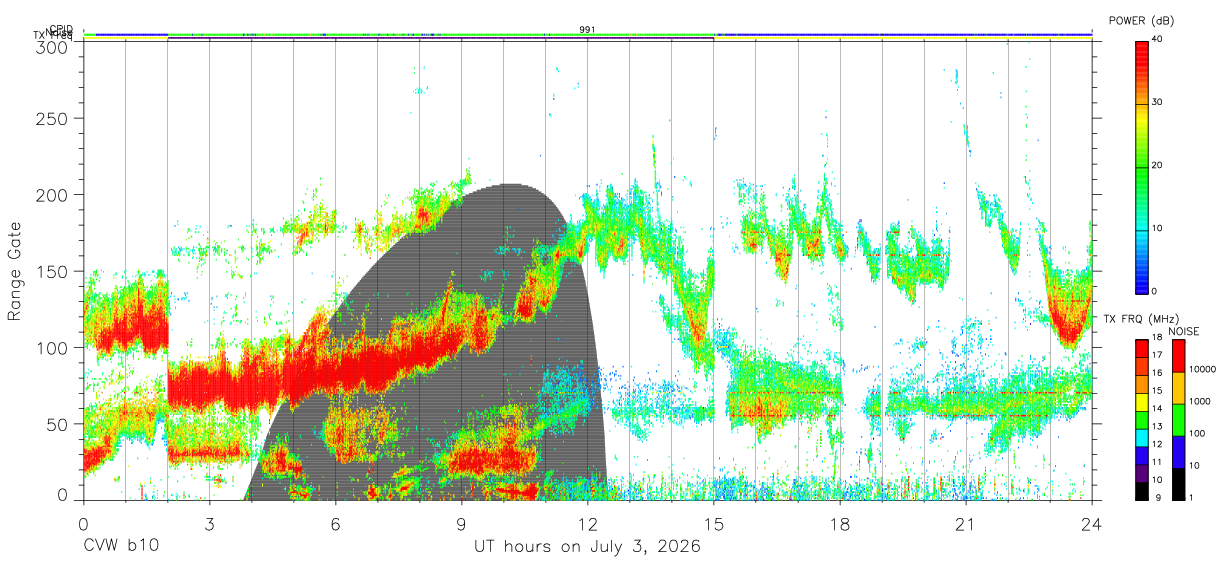
Task: Click the 24 tick on UT hours axis
Action: tap(1092, 523)
